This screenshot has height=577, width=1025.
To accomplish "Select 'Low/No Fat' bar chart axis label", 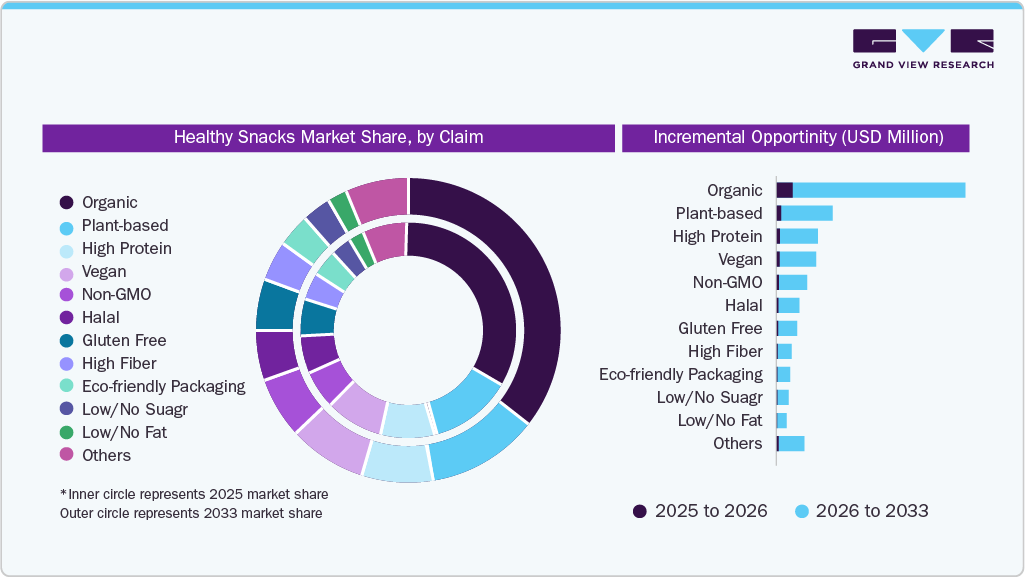I will click(720, 420).
